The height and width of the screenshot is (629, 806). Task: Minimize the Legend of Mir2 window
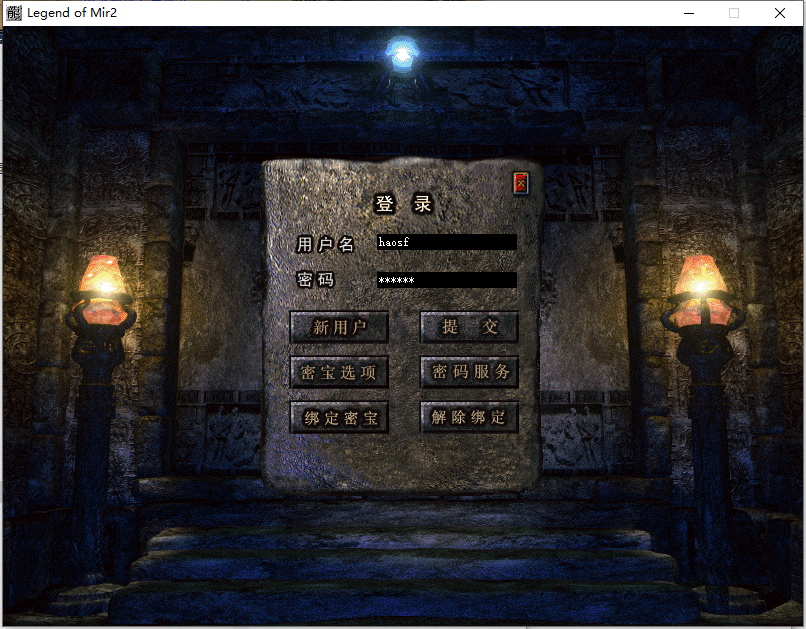[688, 13]
